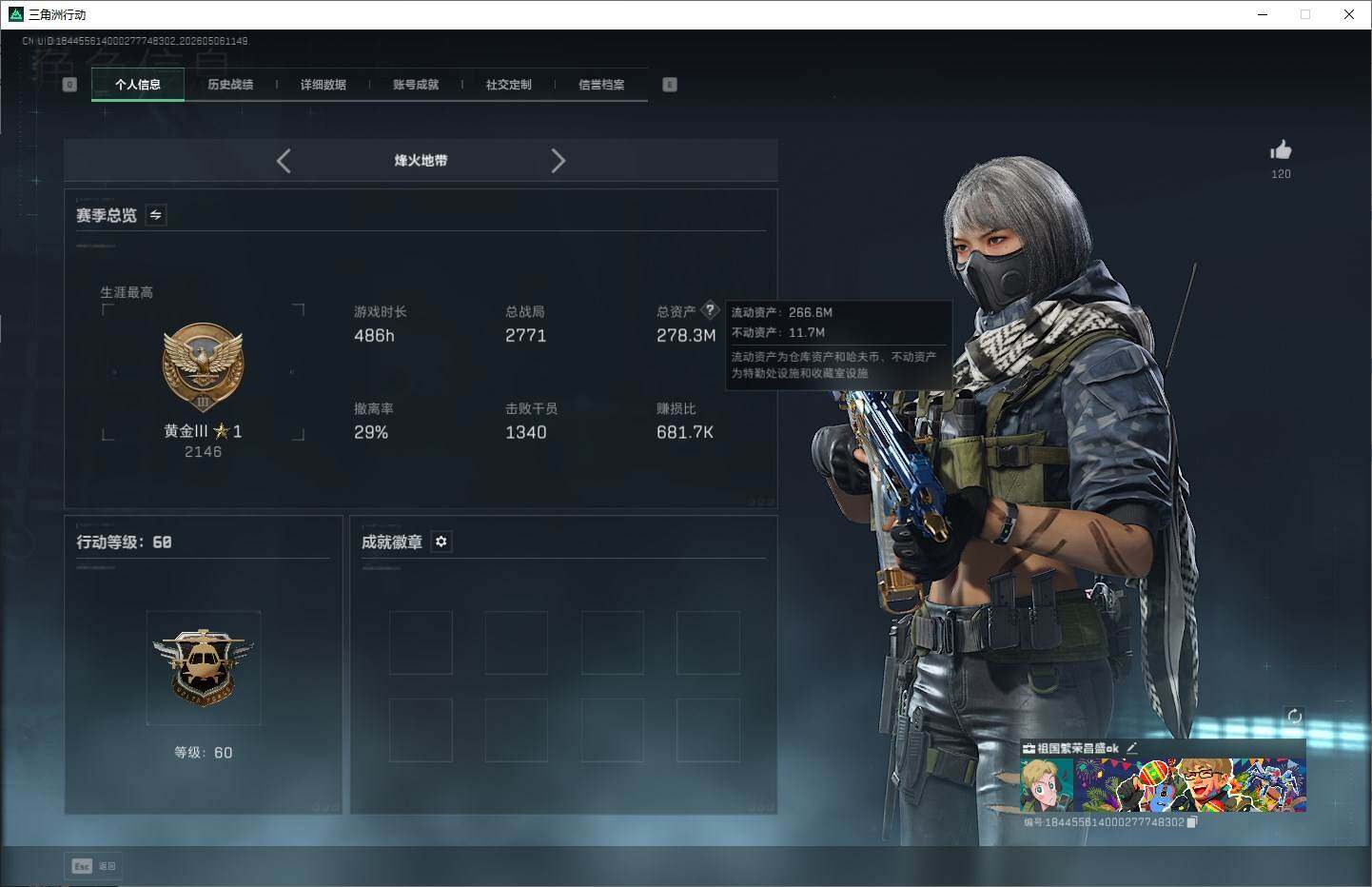Click the 总资产 value 278.3M
The width and height of the screenshot is (1372, 887).
click(x=686, y=336)
